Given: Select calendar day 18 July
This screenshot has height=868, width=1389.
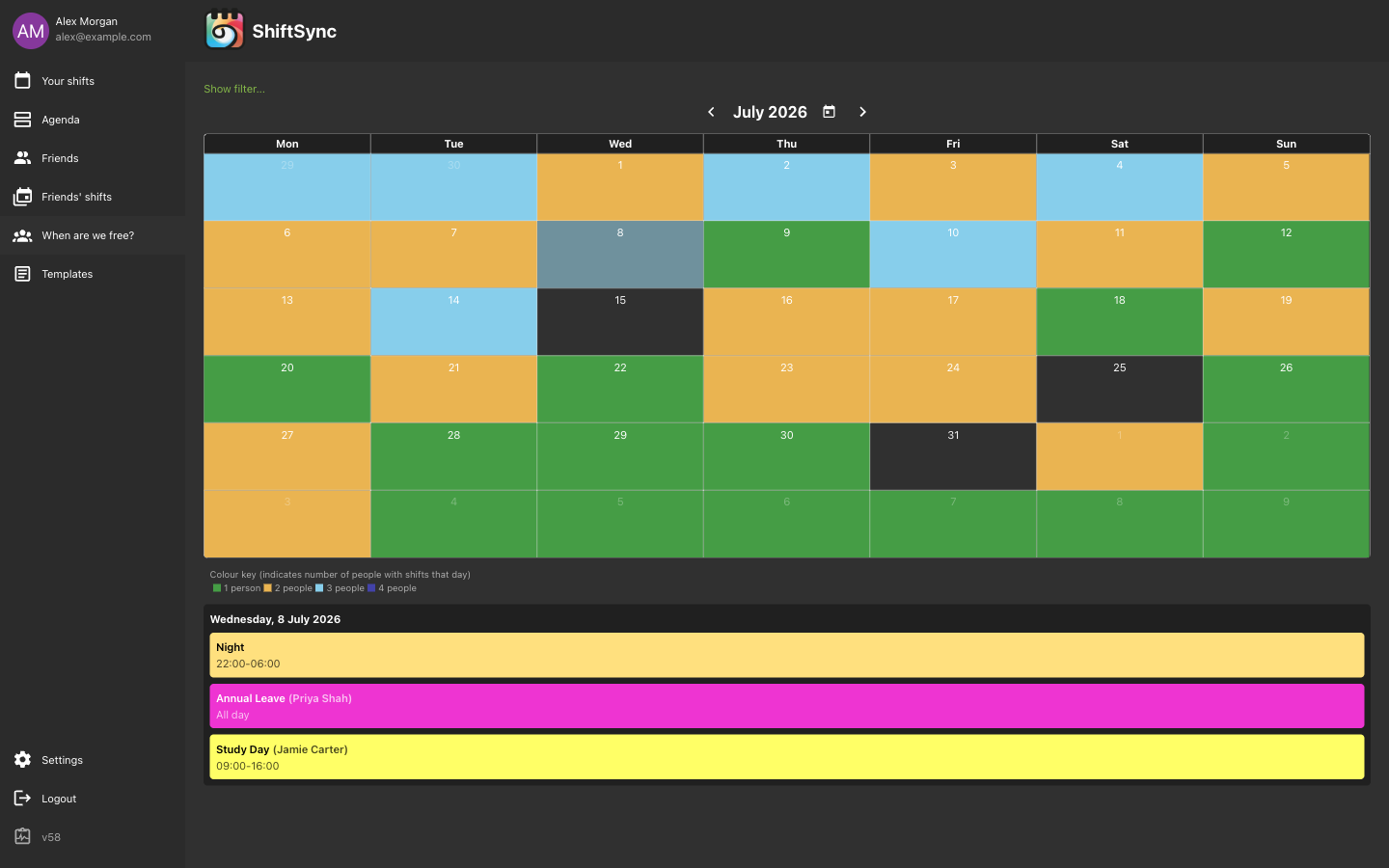Looking at the screenshot, I should click(x=1119, y=322).
